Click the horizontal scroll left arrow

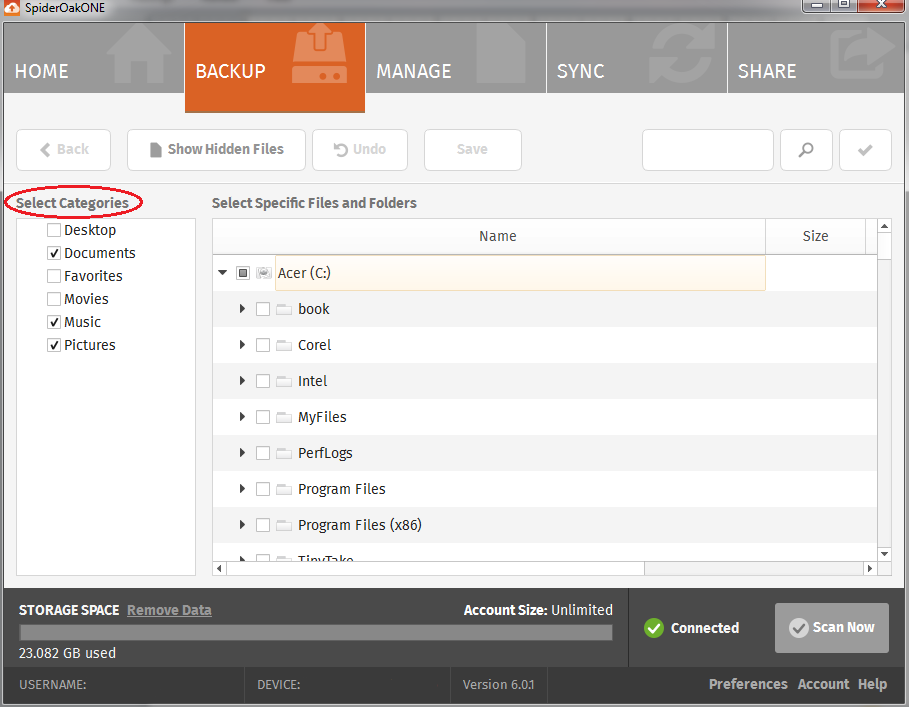(219, 568)
